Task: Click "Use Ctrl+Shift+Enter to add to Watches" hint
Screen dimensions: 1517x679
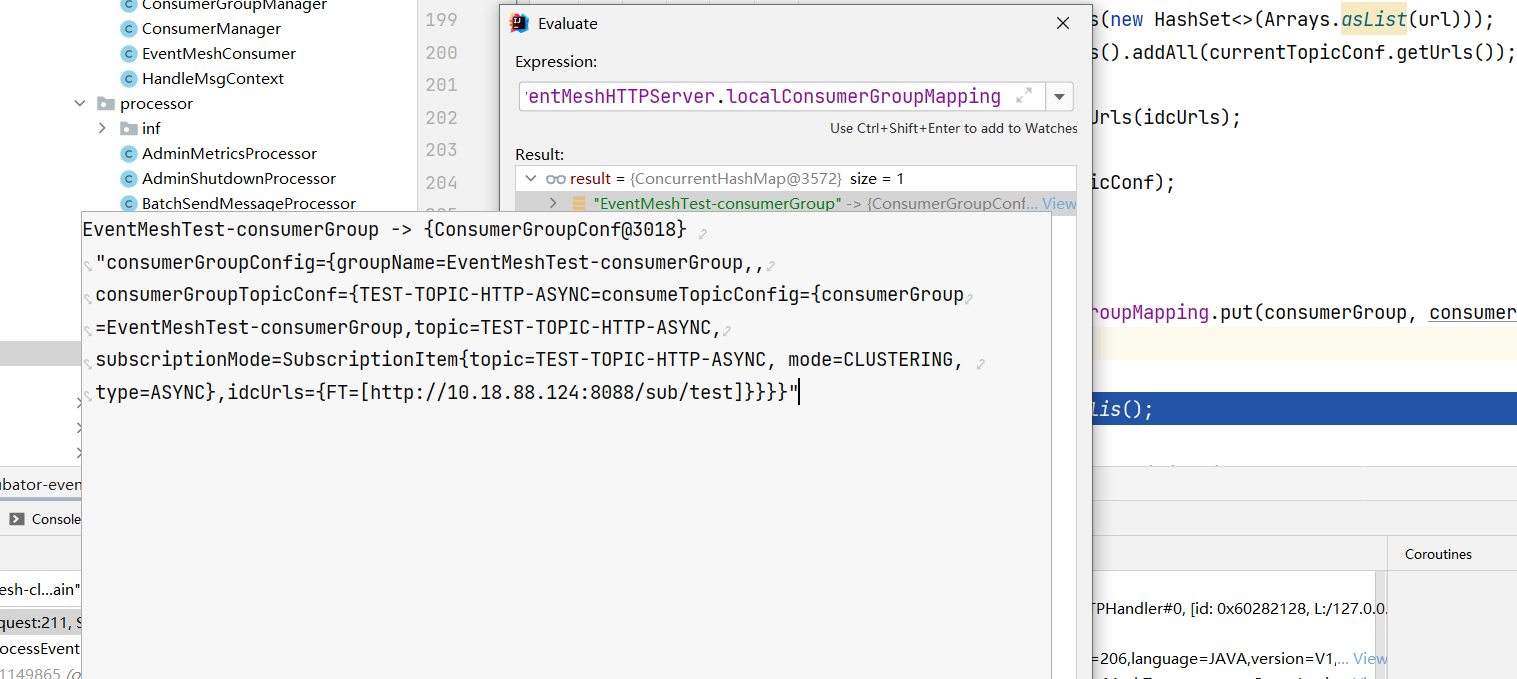Action: [x=954, y=128]
